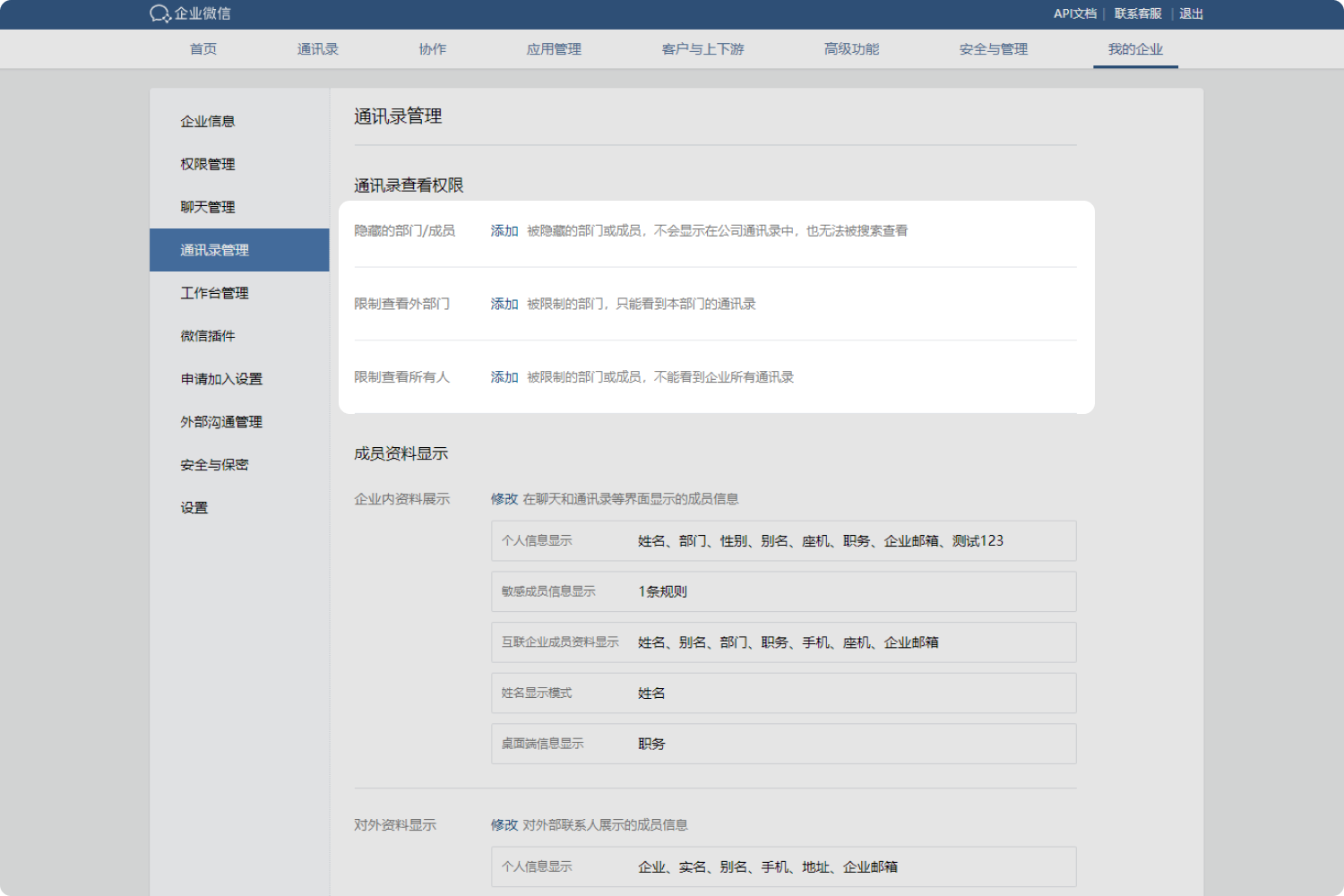Click the 1条规则 value
1344x896 pixels.
662,592
